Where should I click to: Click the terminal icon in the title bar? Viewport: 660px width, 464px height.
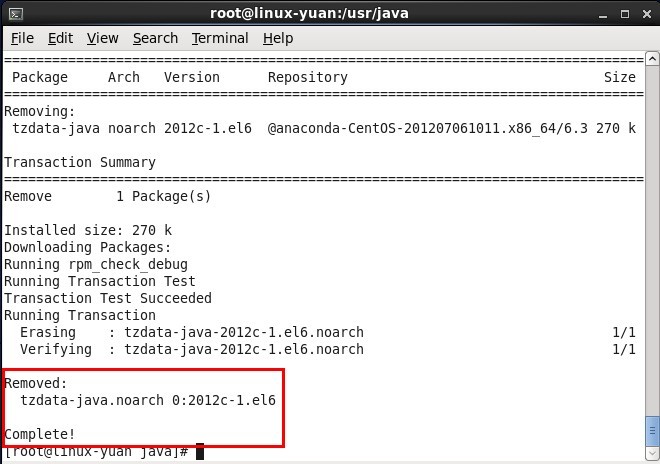[x=16, y=13]
